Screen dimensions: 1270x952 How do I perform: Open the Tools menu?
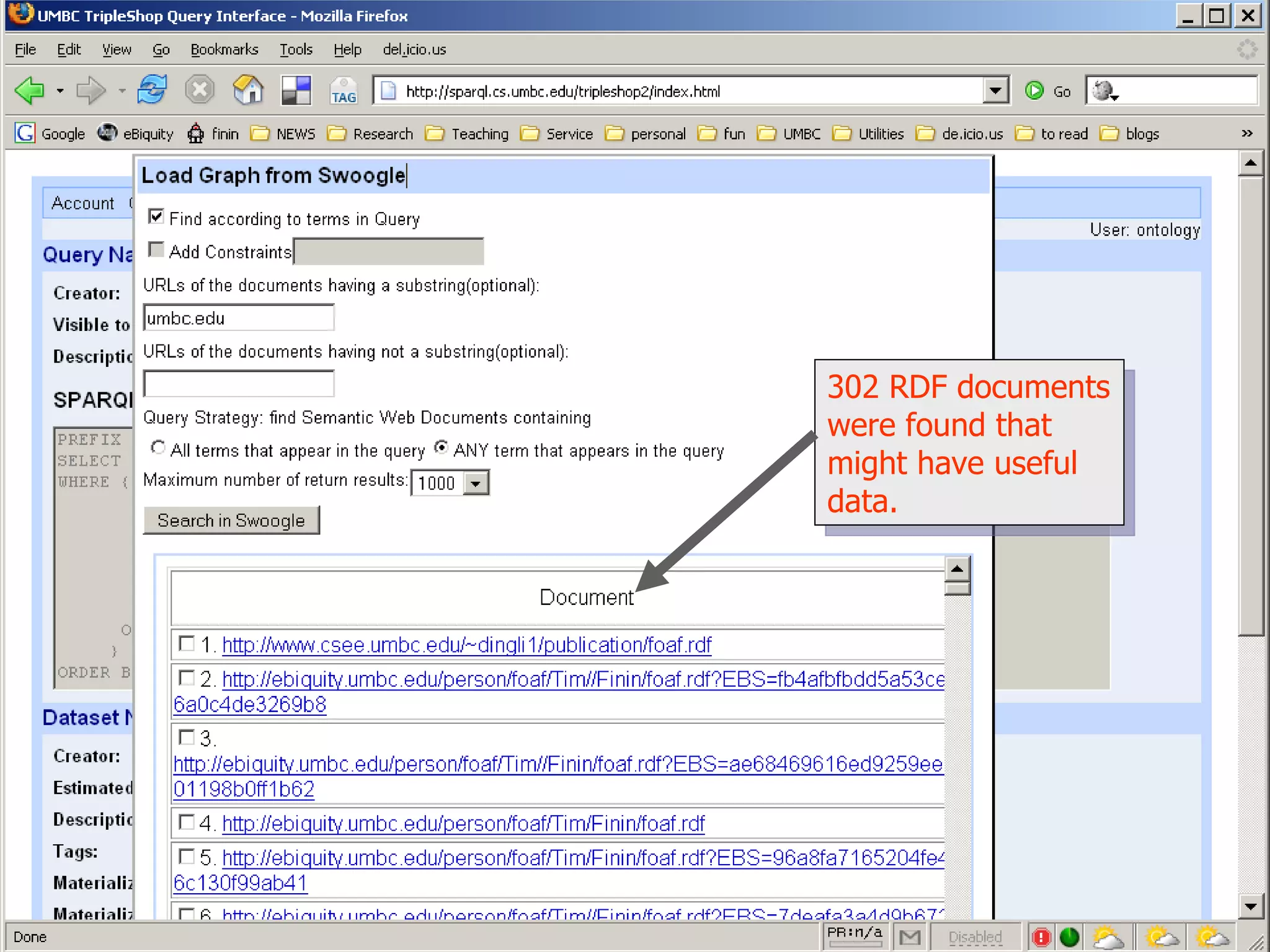(x=295, y=50)
